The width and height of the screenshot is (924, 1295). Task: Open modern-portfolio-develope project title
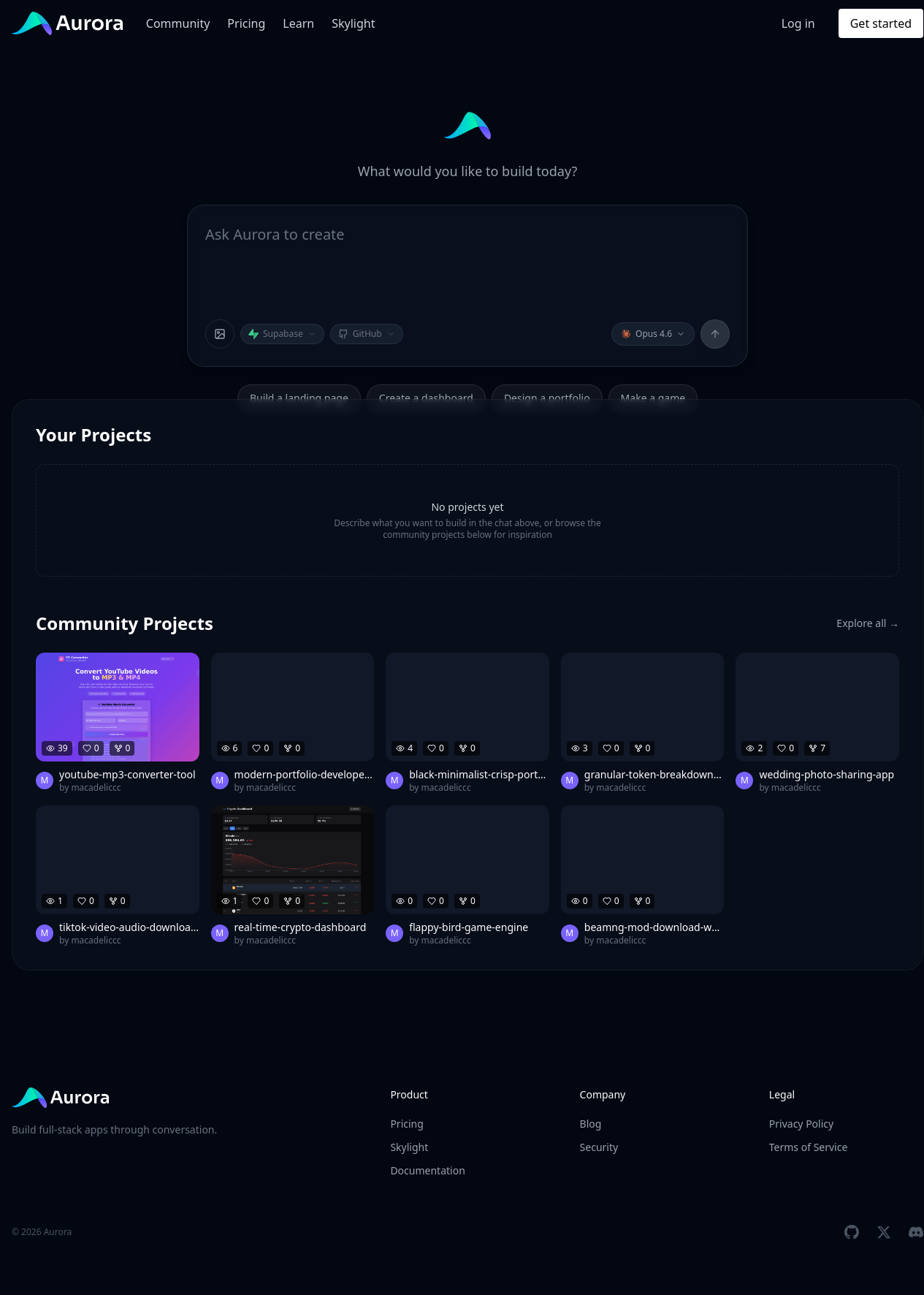pyautogui.click(x=303, y=775)
